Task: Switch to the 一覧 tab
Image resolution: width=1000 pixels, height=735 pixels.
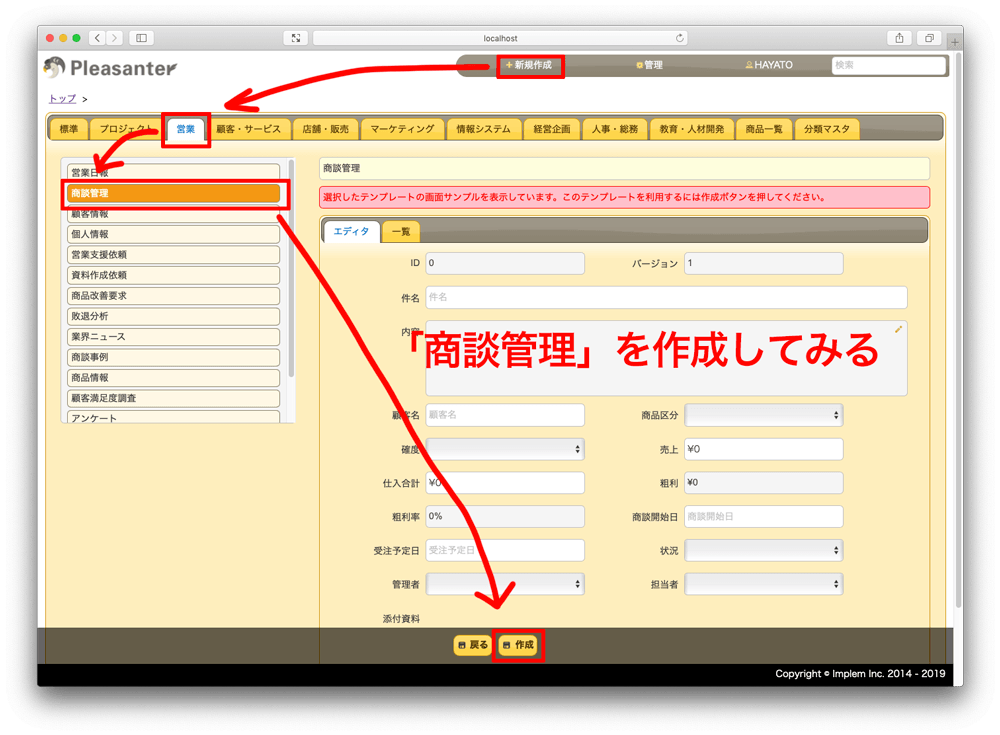Action: point(401,232)
